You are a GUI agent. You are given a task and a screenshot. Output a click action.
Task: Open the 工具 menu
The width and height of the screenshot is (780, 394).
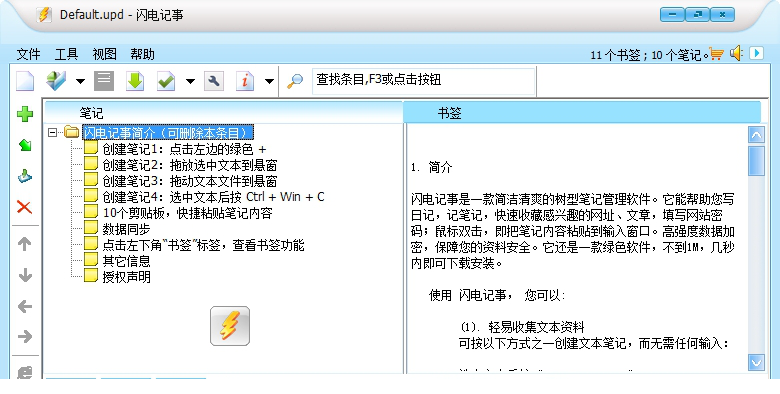click(66, 54)
